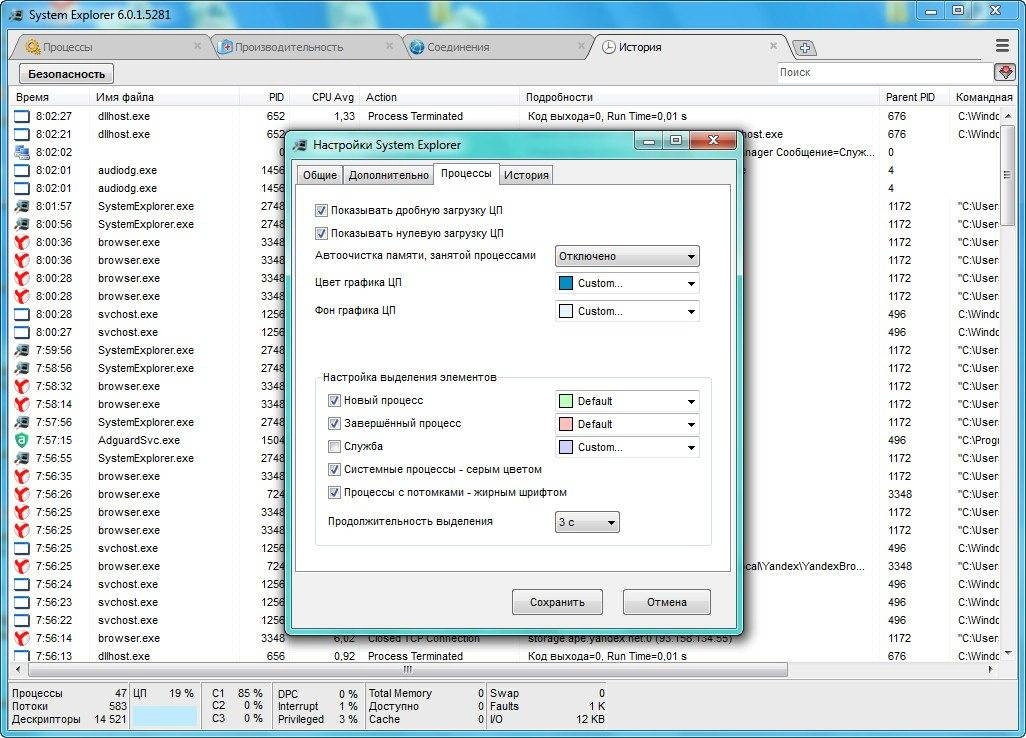Click the browser.exe icon at 8:00:36 first row
The height and width of the screenshot is (738, 1026).
click(x=22, y=242)
